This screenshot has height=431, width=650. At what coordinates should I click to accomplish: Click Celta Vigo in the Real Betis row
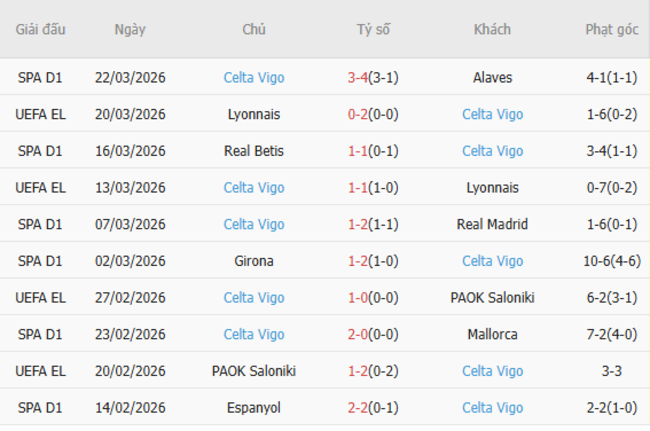(x=492, y=151)
